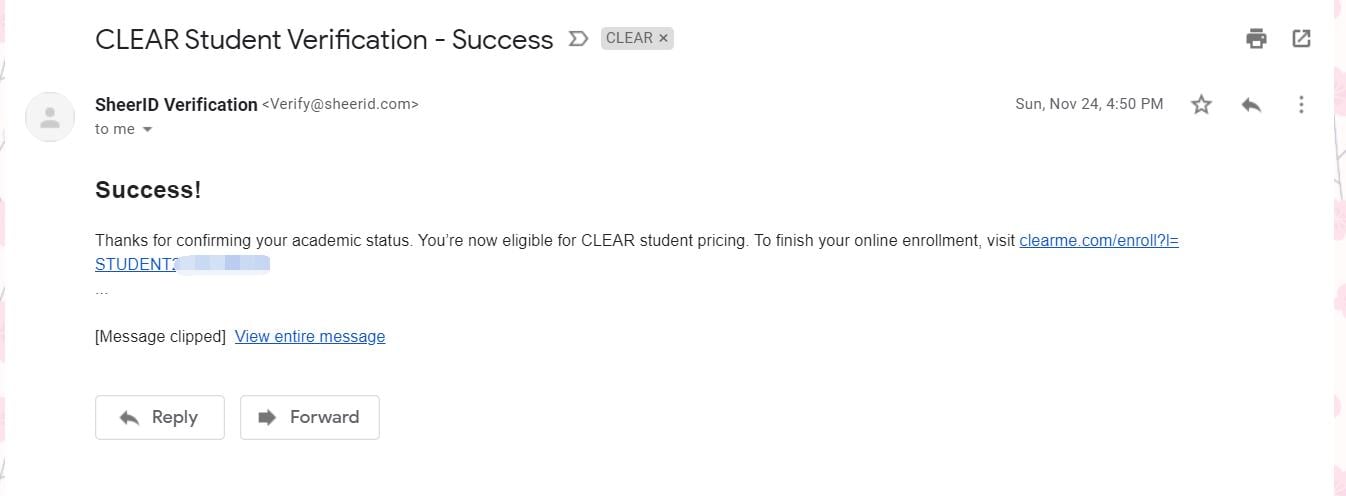Image resolution: width=1346 pixels, height=496 pixels.
Task: Expand recipient details arrow next to 'to me'
Action: tap(147, 130)
